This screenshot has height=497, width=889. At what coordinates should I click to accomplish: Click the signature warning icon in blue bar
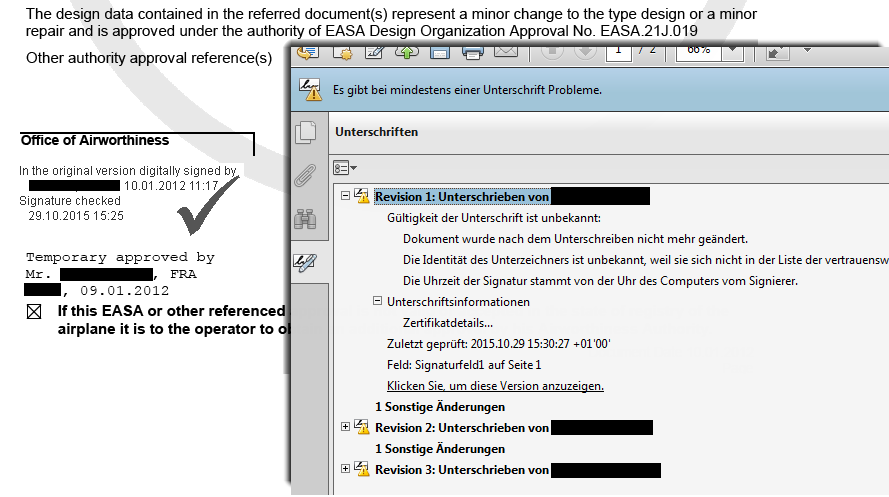pyautogui.click(x=310, y=90)
